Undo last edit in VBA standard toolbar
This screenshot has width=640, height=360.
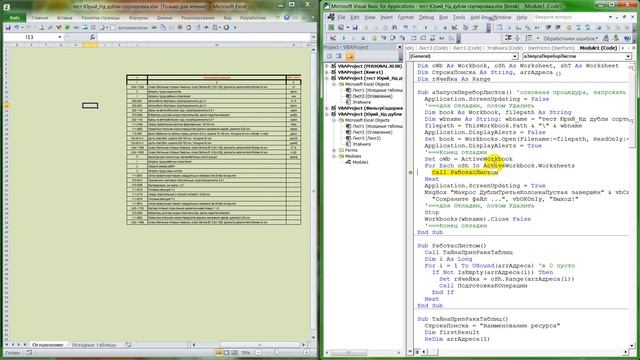pos(407,27)
